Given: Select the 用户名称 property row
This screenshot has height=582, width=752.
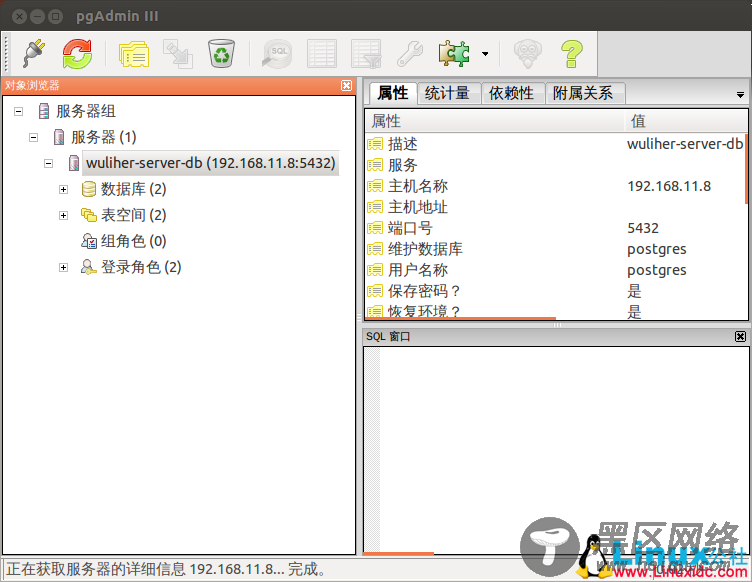Looking at the screenshot, I should (x=556, y=270).
